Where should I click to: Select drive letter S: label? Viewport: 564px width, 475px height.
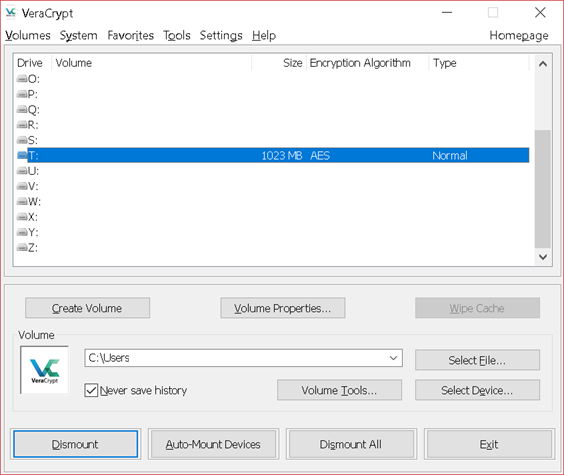pos(33,140)
